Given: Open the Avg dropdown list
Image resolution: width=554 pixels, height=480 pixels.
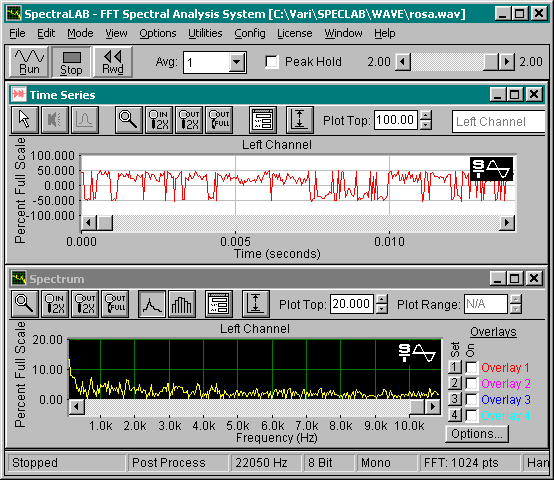Looking at the screenshot, I should [236, 63].
